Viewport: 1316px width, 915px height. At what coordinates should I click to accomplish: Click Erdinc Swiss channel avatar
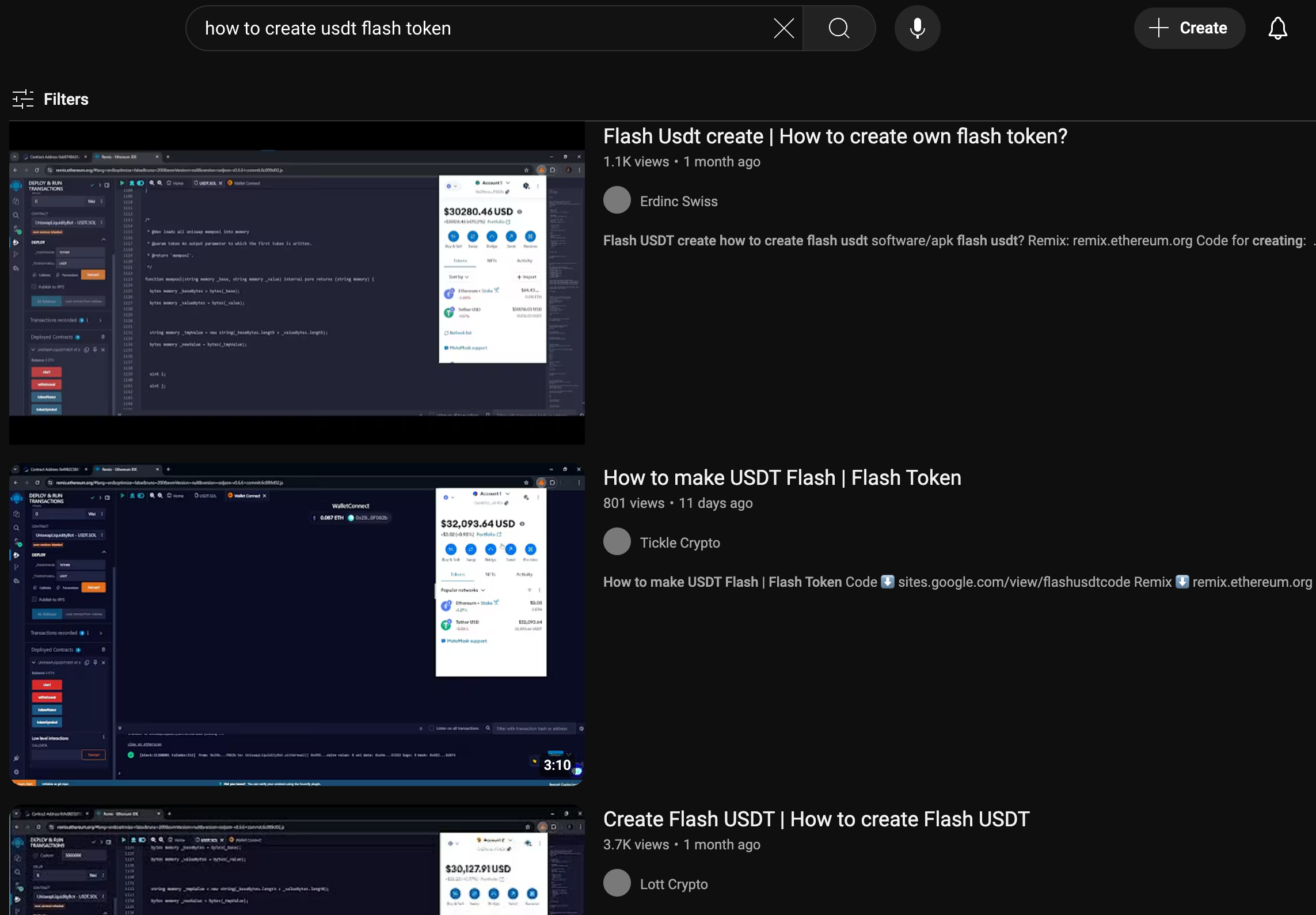[x=617, y=200]
